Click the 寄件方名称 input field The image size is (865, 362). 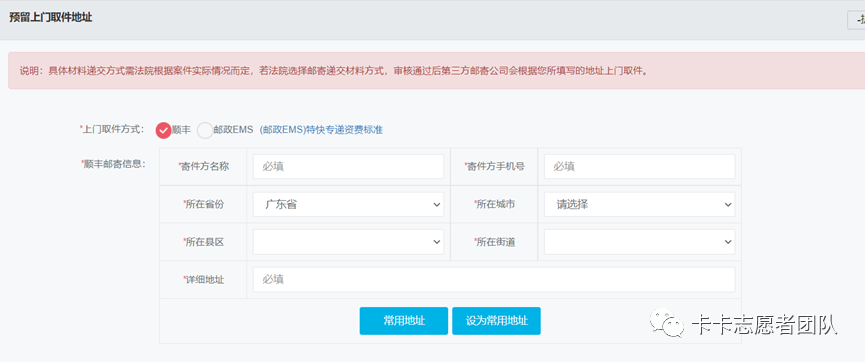(348, 167)
